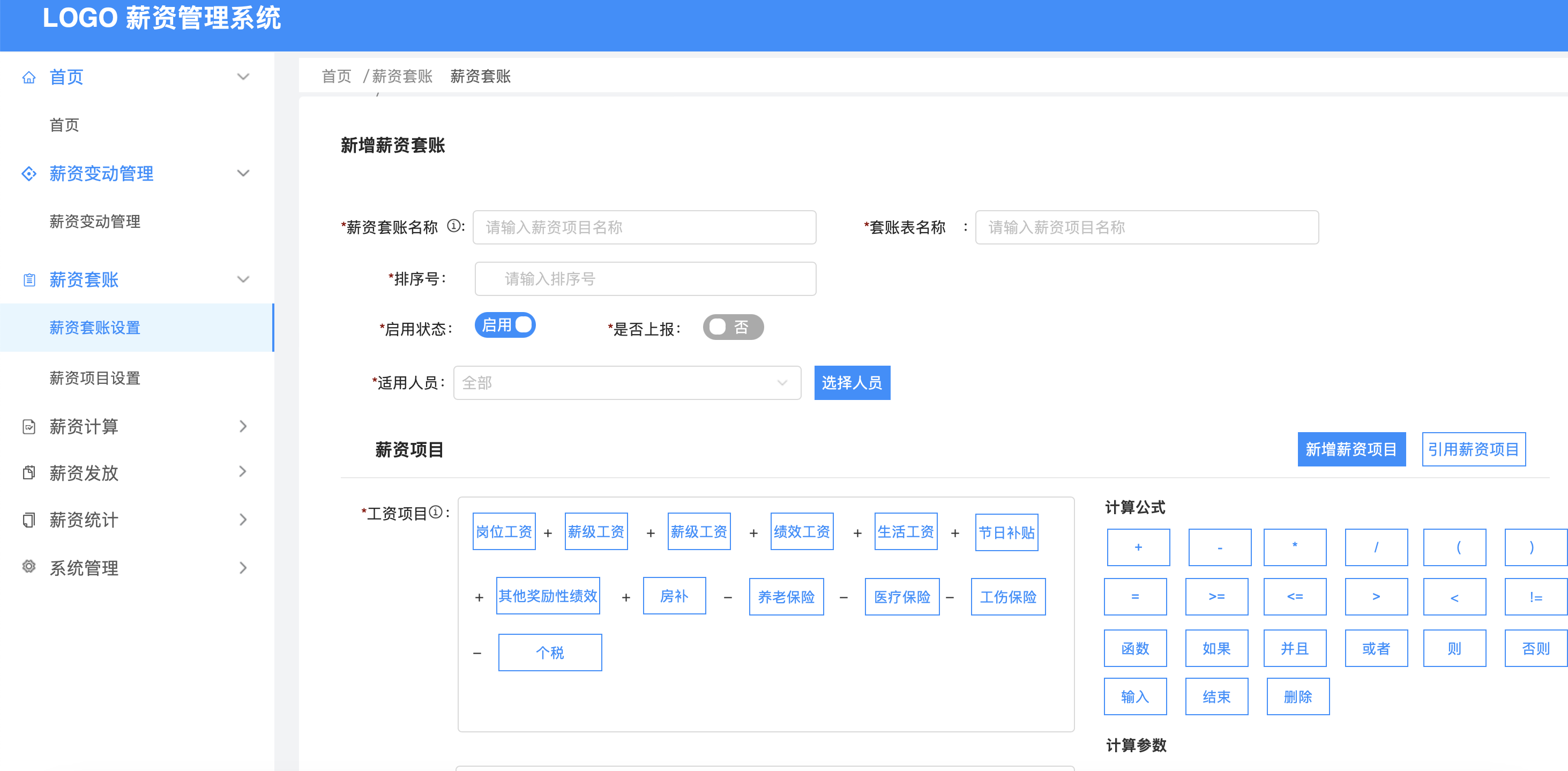
Task: Select 薪资套账设置 menu item
Action: (137, 328)
